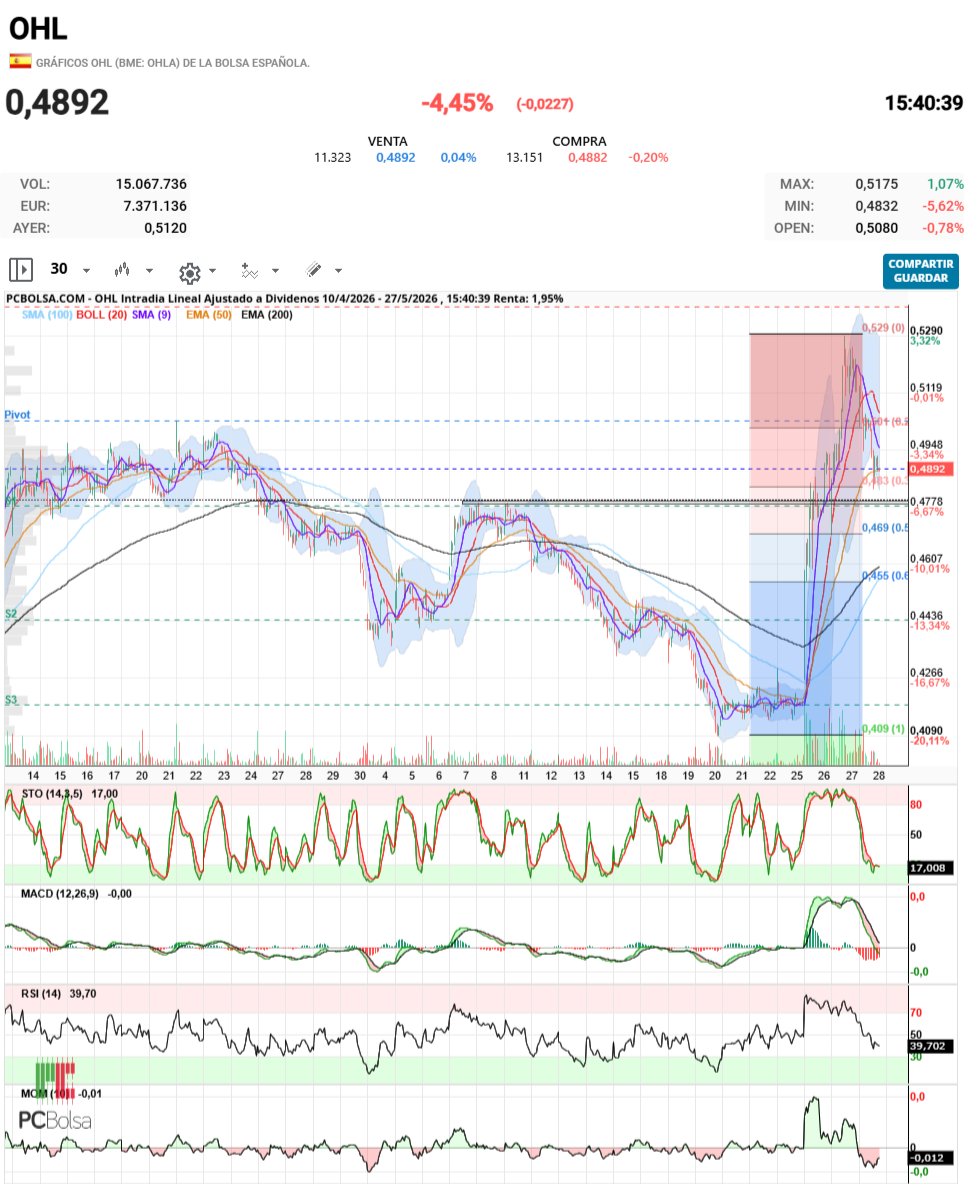969x1184 pixels.
Task: Click the S2 support label
Action: [x=11, y=614]
